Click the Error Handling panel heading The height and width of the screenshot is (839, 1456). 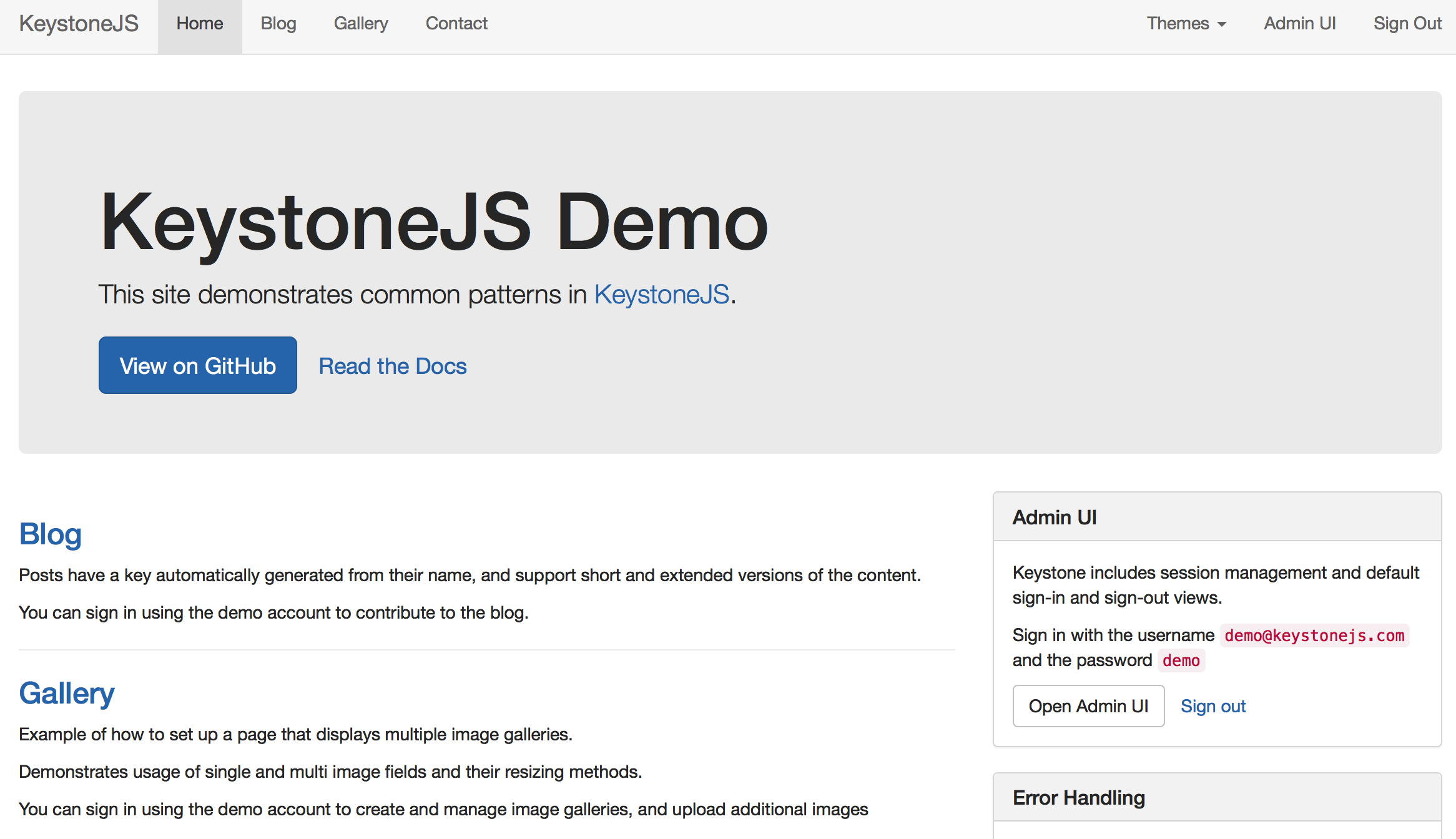[1078, 798]
